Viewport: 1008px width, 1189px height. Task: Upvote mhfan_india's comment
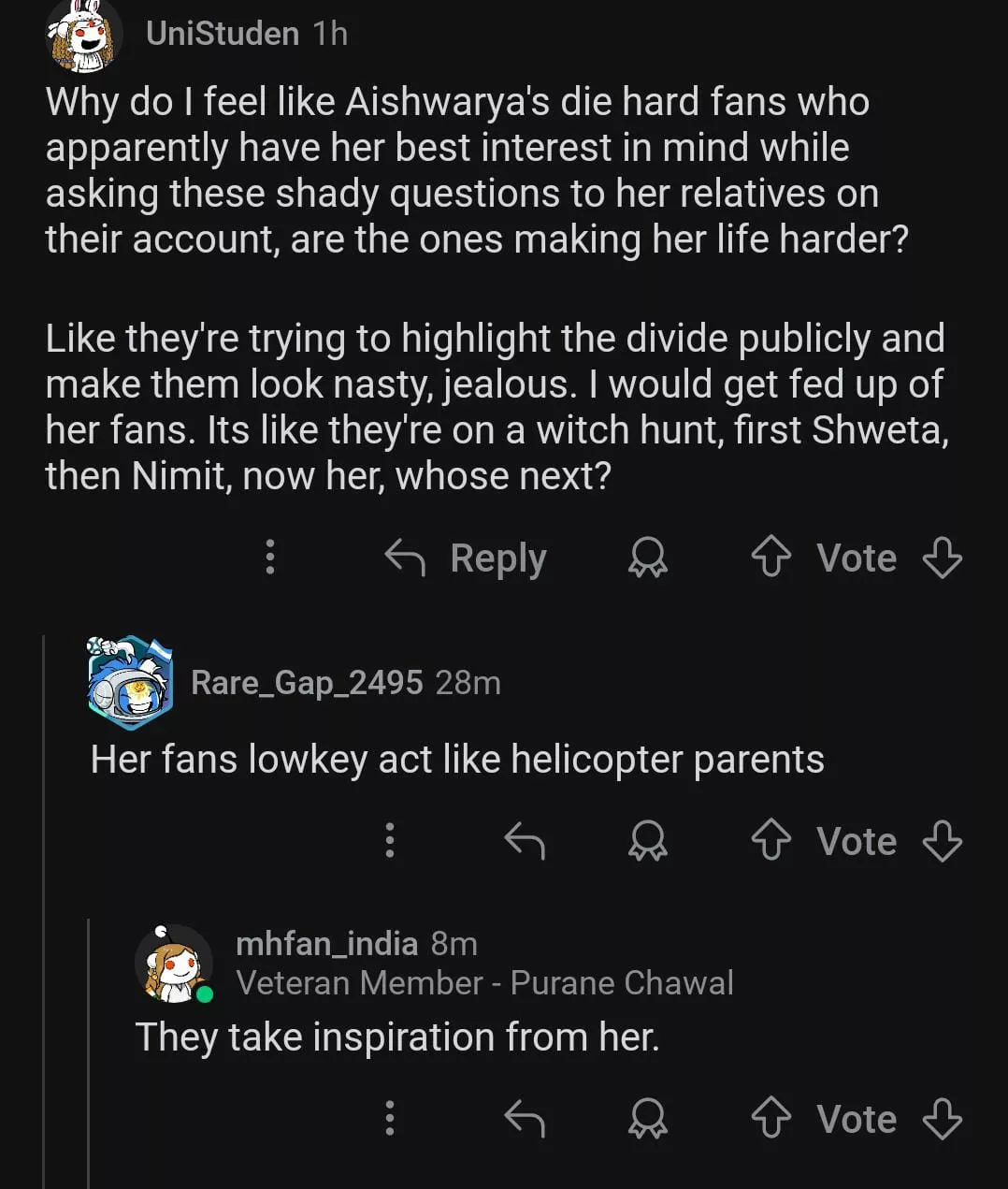(771, 1118)
